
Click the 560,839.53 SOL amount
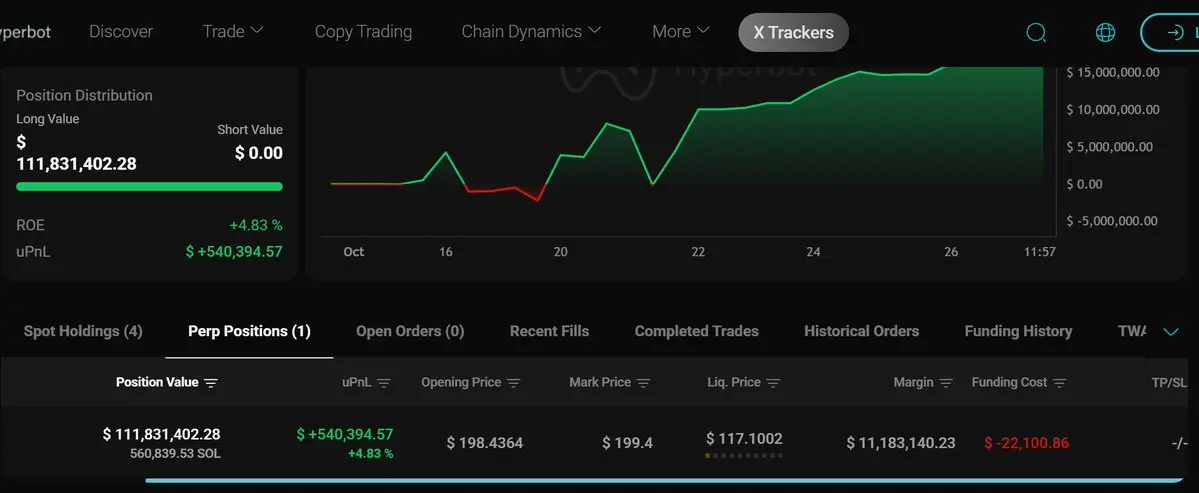[175, 454]
